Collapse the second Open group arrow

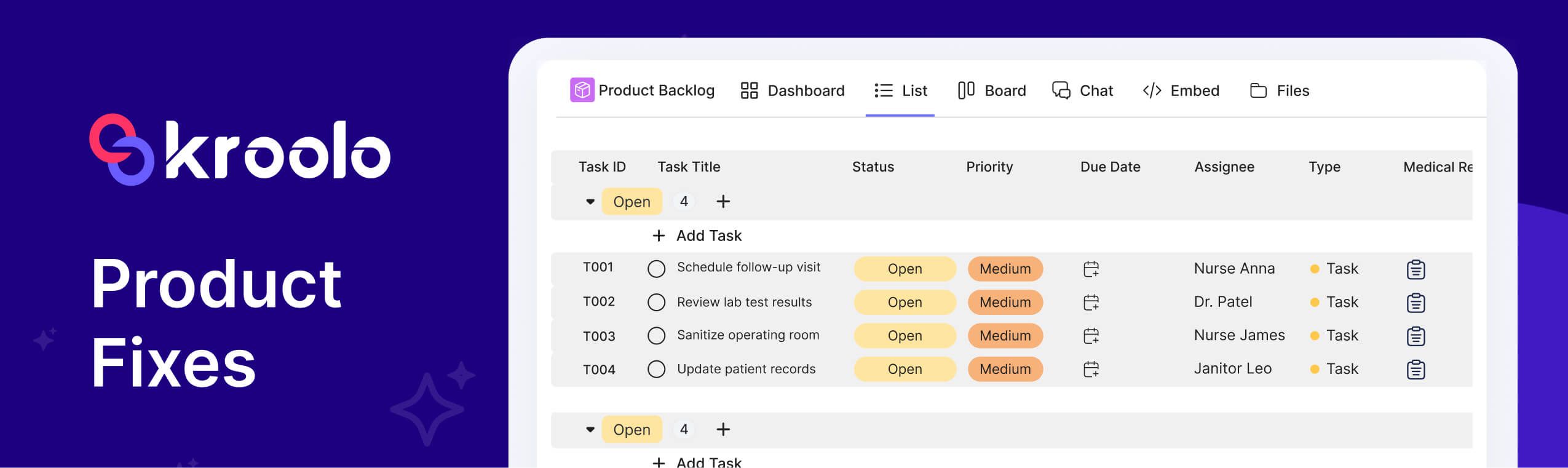pyautogui.click(x=590, y=429)
